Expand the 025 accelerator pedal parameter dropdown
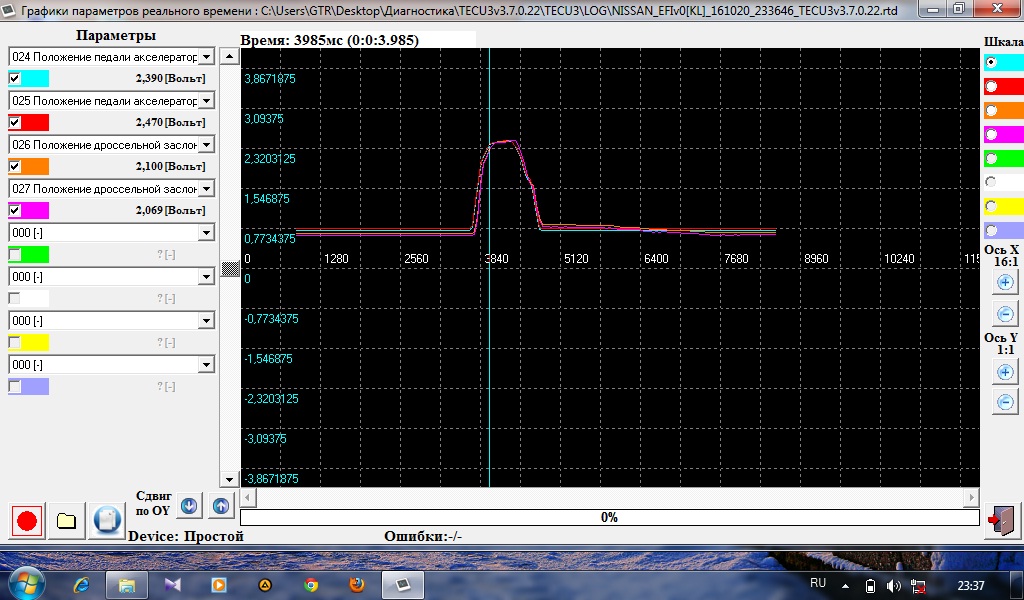The image size is (1024, 600). point(206,101)
